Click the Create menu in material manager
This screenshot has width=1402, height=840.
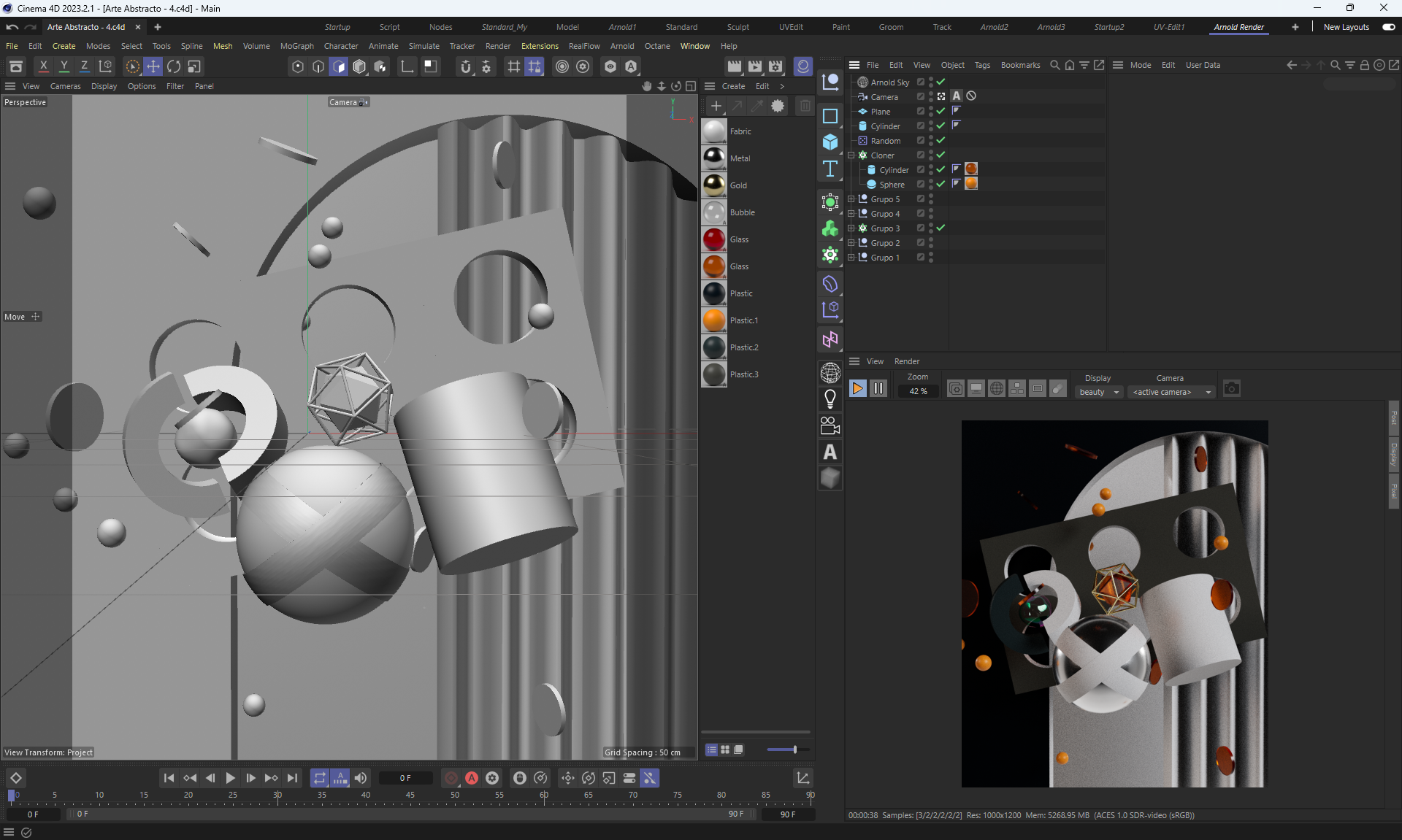click(733, 86)
